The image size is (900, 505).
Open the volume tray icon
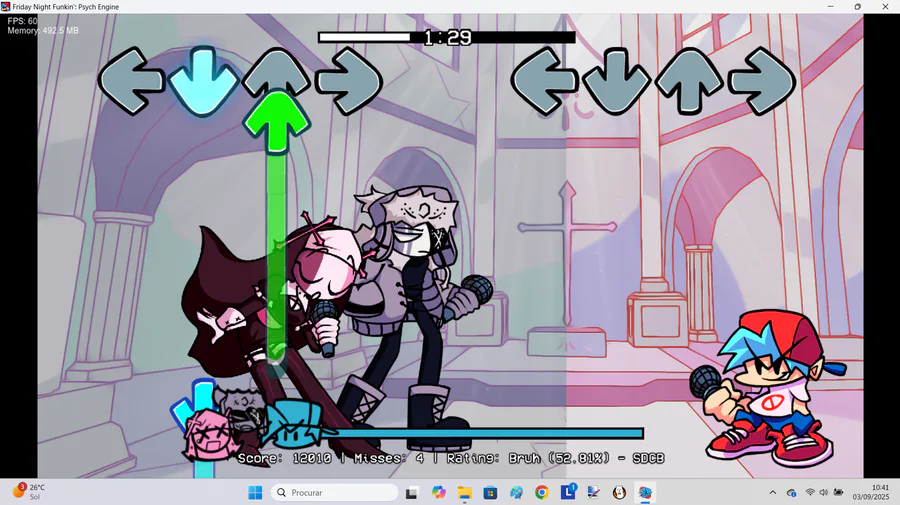824,492
